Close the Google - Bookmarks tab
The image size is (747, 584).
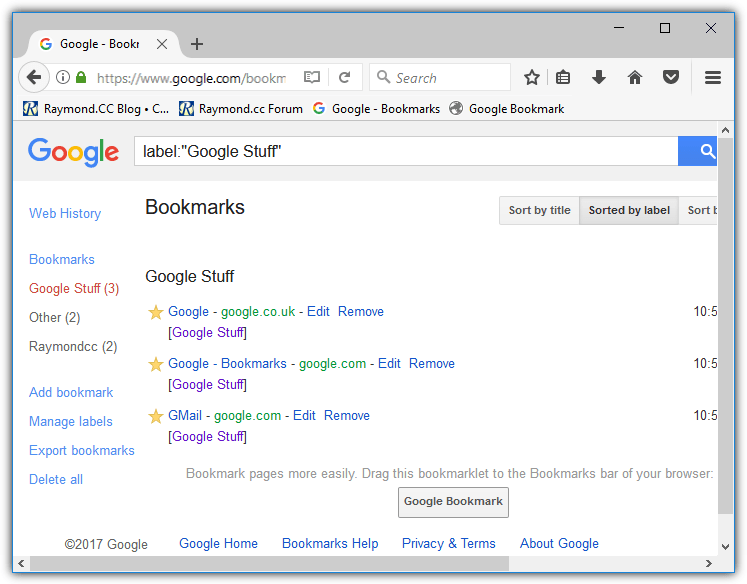click(162, 44)
